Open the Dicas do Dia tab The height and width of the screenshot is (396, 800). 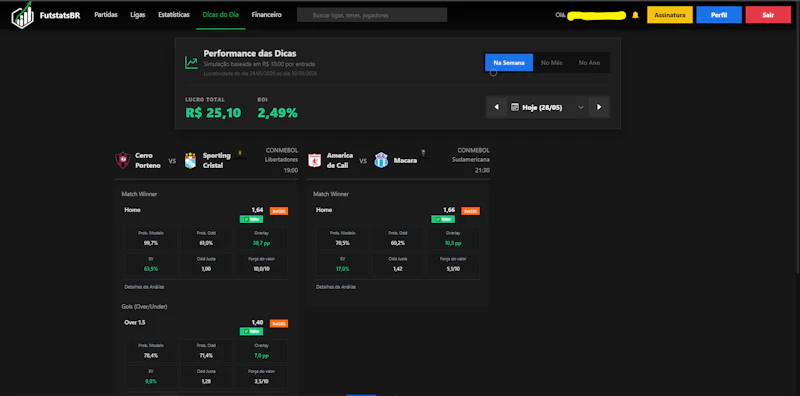[x=220, y=15]
